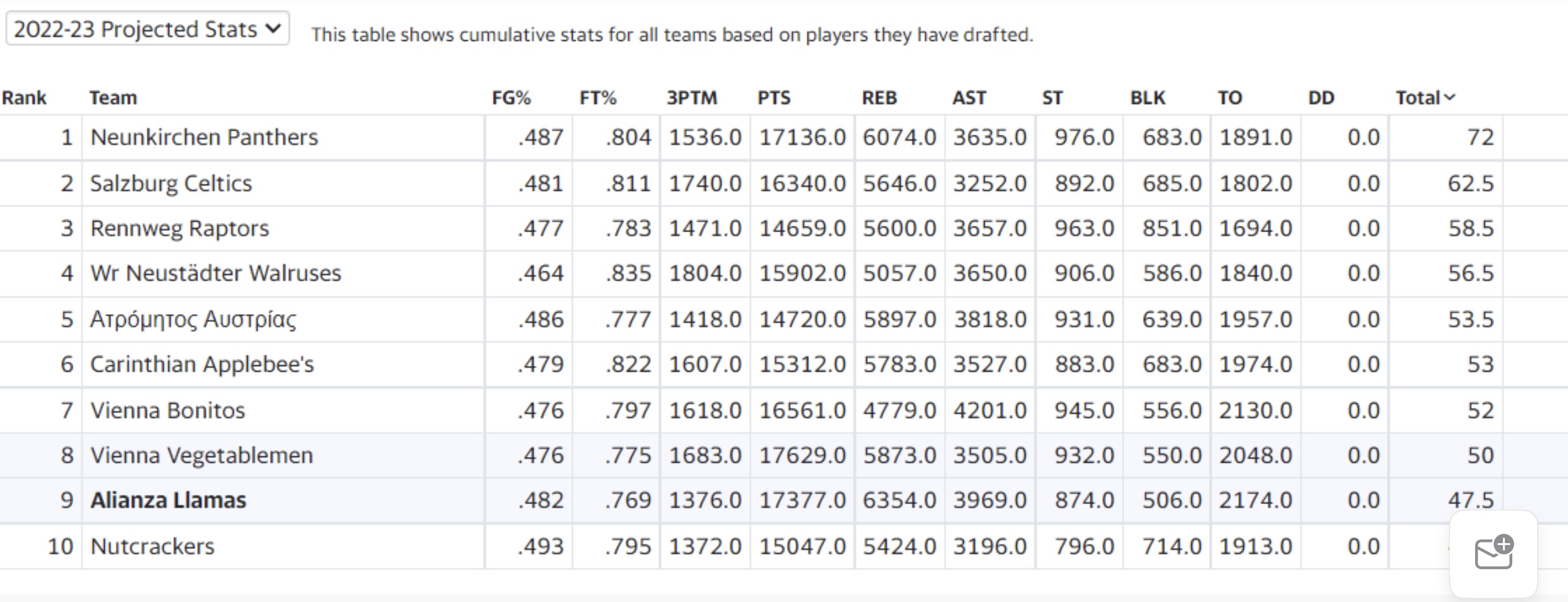Open Neunkirchen Panthers team link
This screenshot has height=602, width=1568.
(204, 137)
